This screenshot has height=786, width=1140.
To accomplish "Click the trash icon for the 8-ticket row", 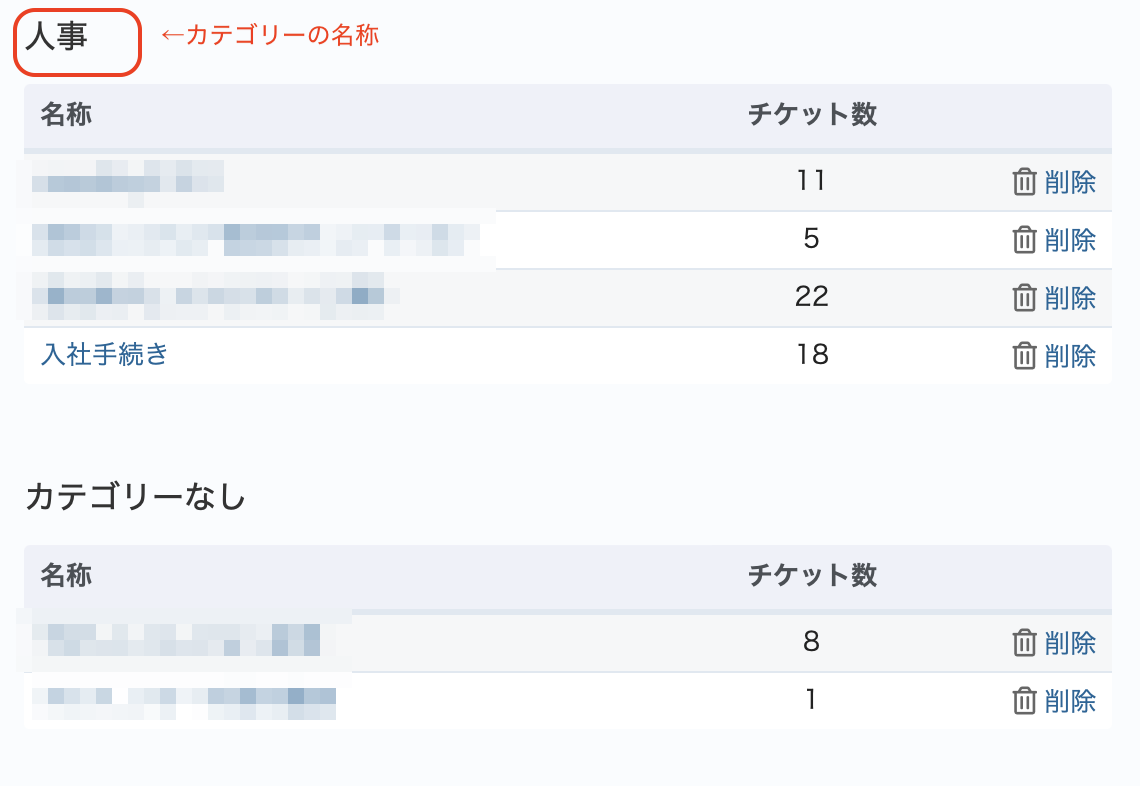I will coord(1024,643).
